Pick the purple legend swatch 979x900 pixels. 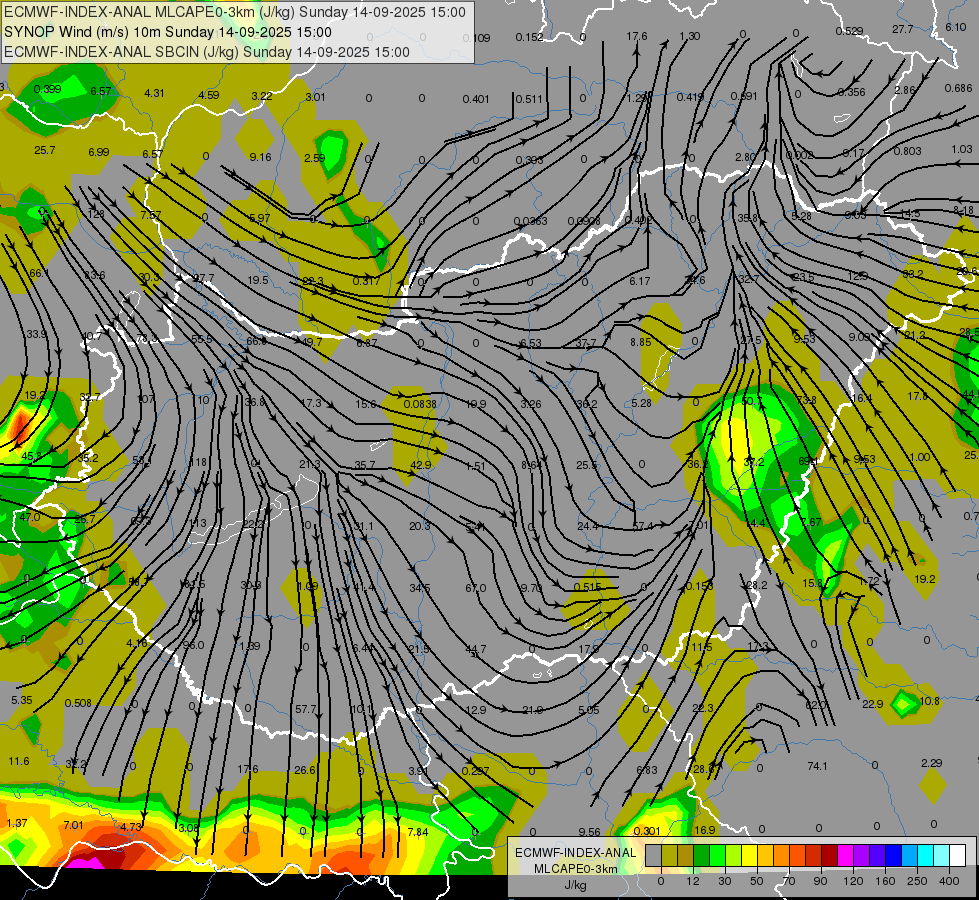pyautogui.click(x=862, y=855)
